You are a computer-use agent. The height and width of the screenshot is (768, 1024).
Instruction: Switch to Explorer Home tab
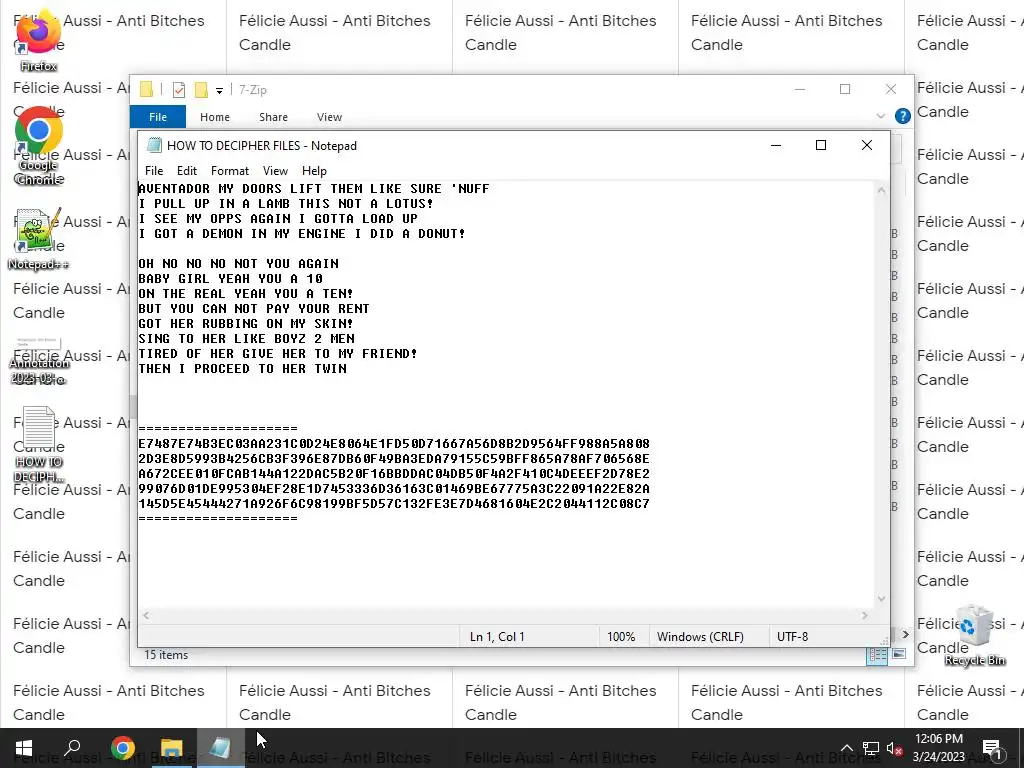coord(215,117)
